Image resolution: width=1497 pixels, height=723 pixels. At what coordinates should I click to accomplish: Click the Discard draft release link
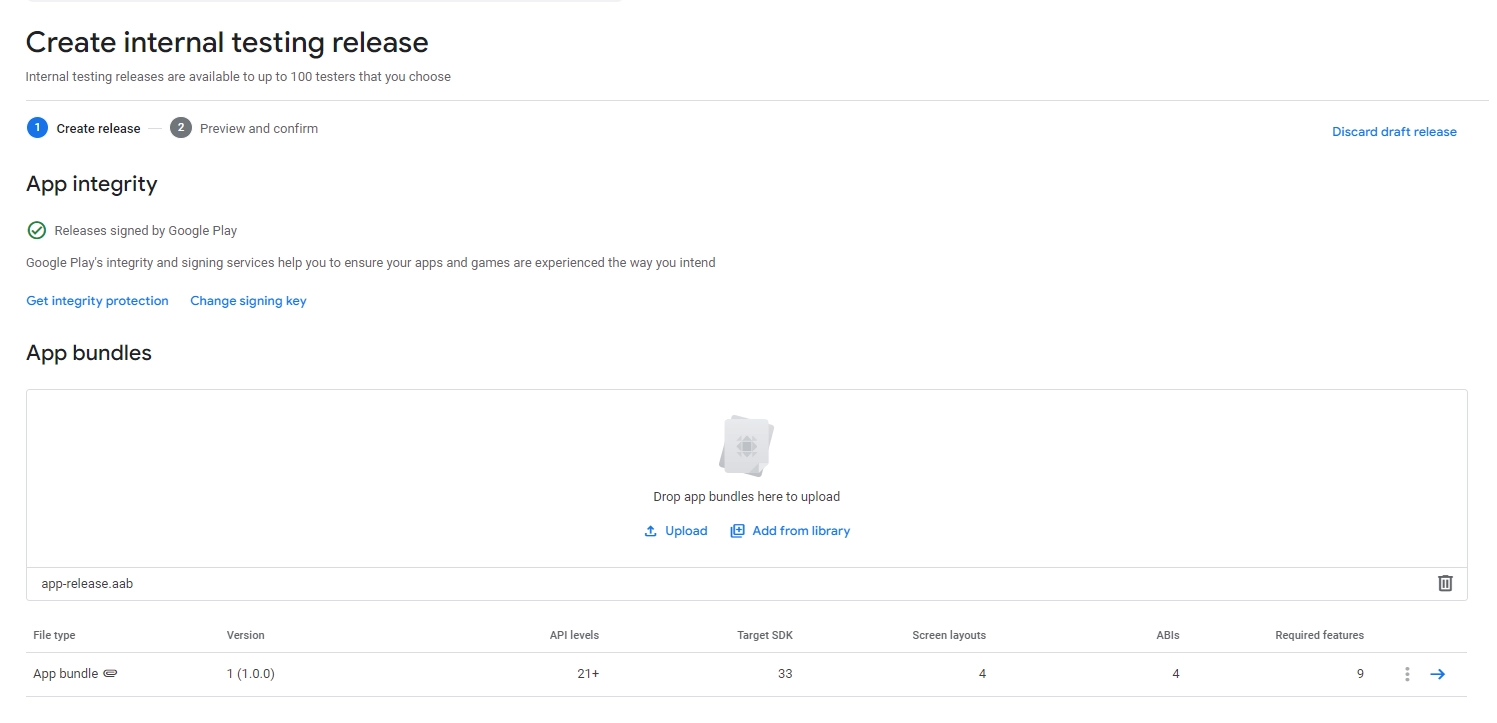tap(1394, 131)
